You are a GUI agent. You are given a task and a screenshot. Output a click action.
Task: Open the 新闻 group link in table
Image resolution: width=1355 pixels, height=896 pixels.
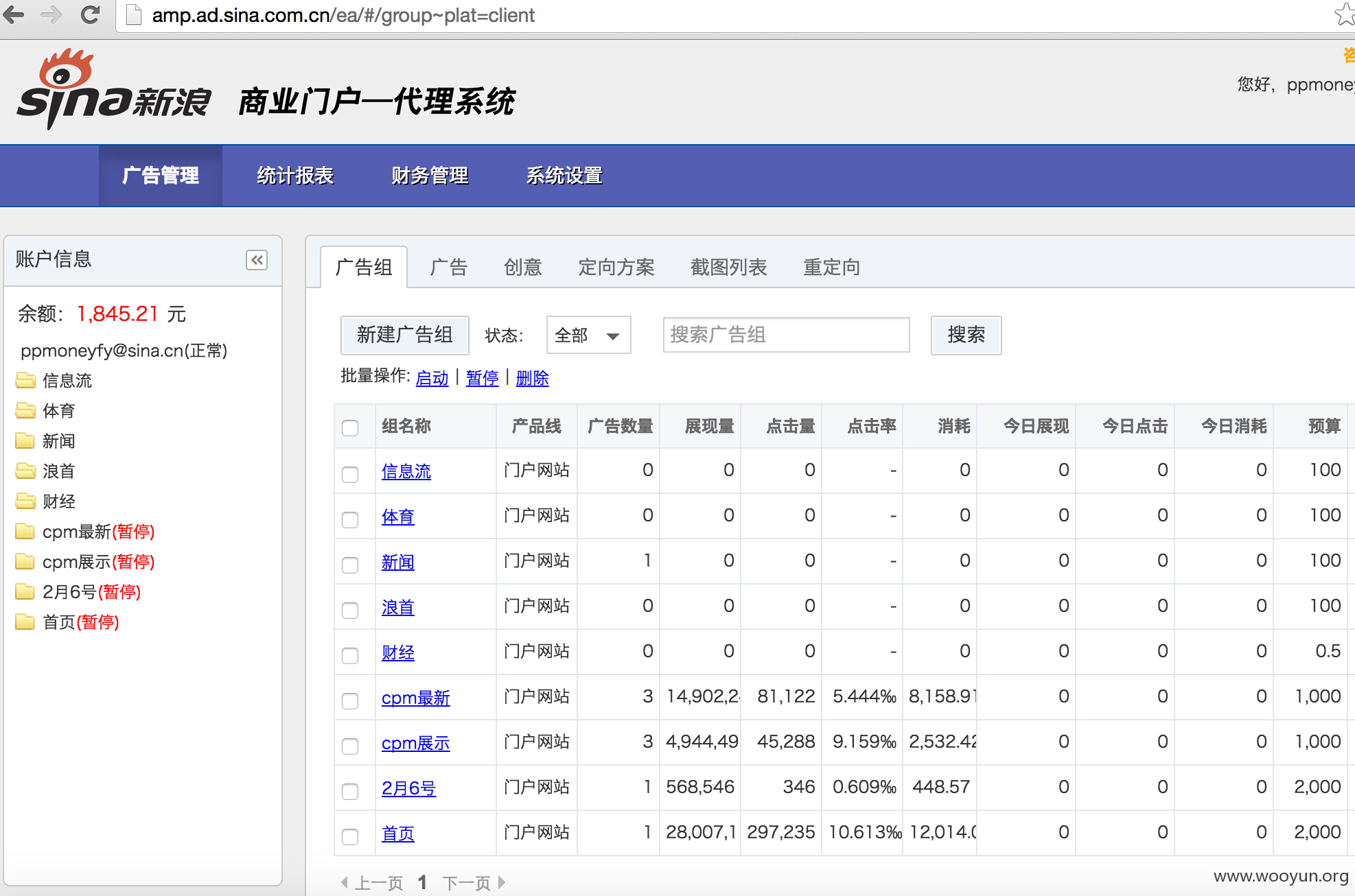click(x=398, y=562)
